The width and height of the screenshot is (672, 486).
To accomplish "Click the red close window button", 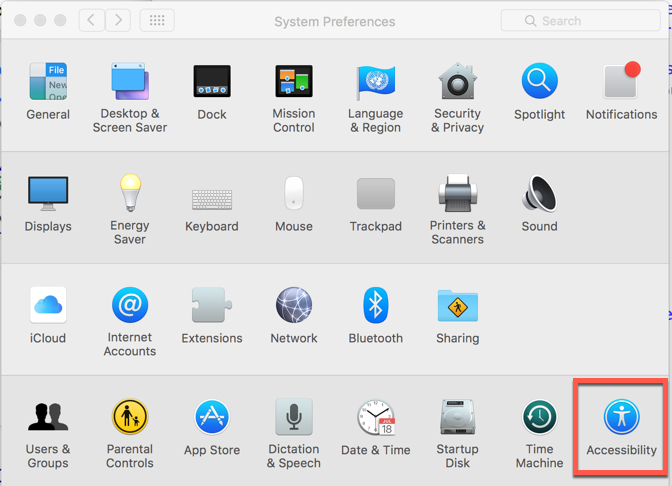I will (x=20, y=20).
